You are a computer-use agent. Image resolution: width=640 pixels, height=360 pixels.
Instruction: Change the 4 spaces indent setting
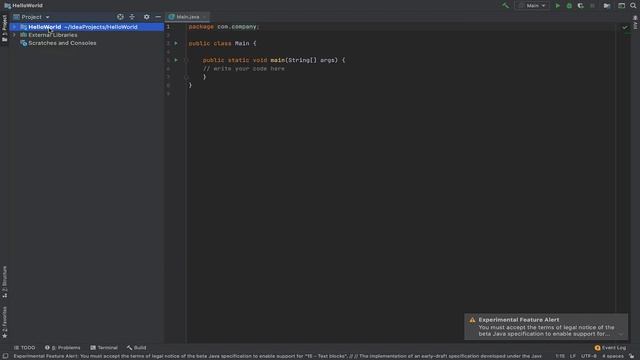613,356
